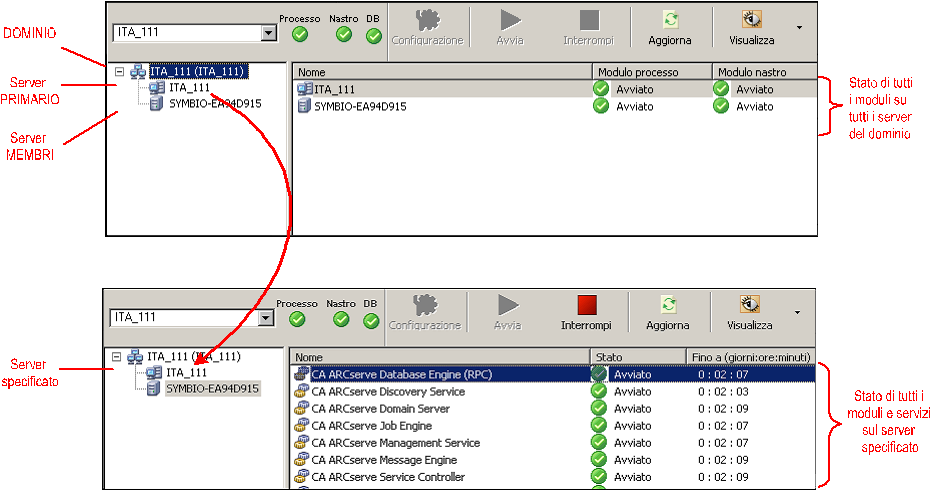Sort by Modulo nastro column header
The width and height of the screenshot is (931, 490).
[x=765, y=72]
